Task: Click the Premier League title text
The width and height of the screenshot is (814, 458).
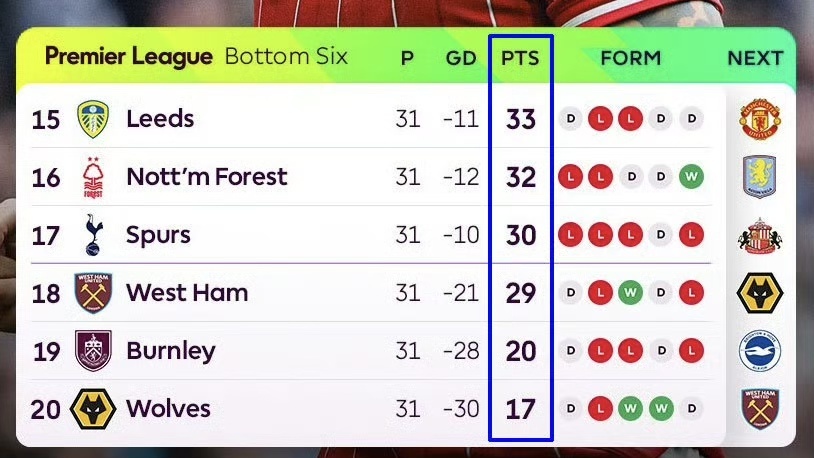Action: click(x=129, y=56)
